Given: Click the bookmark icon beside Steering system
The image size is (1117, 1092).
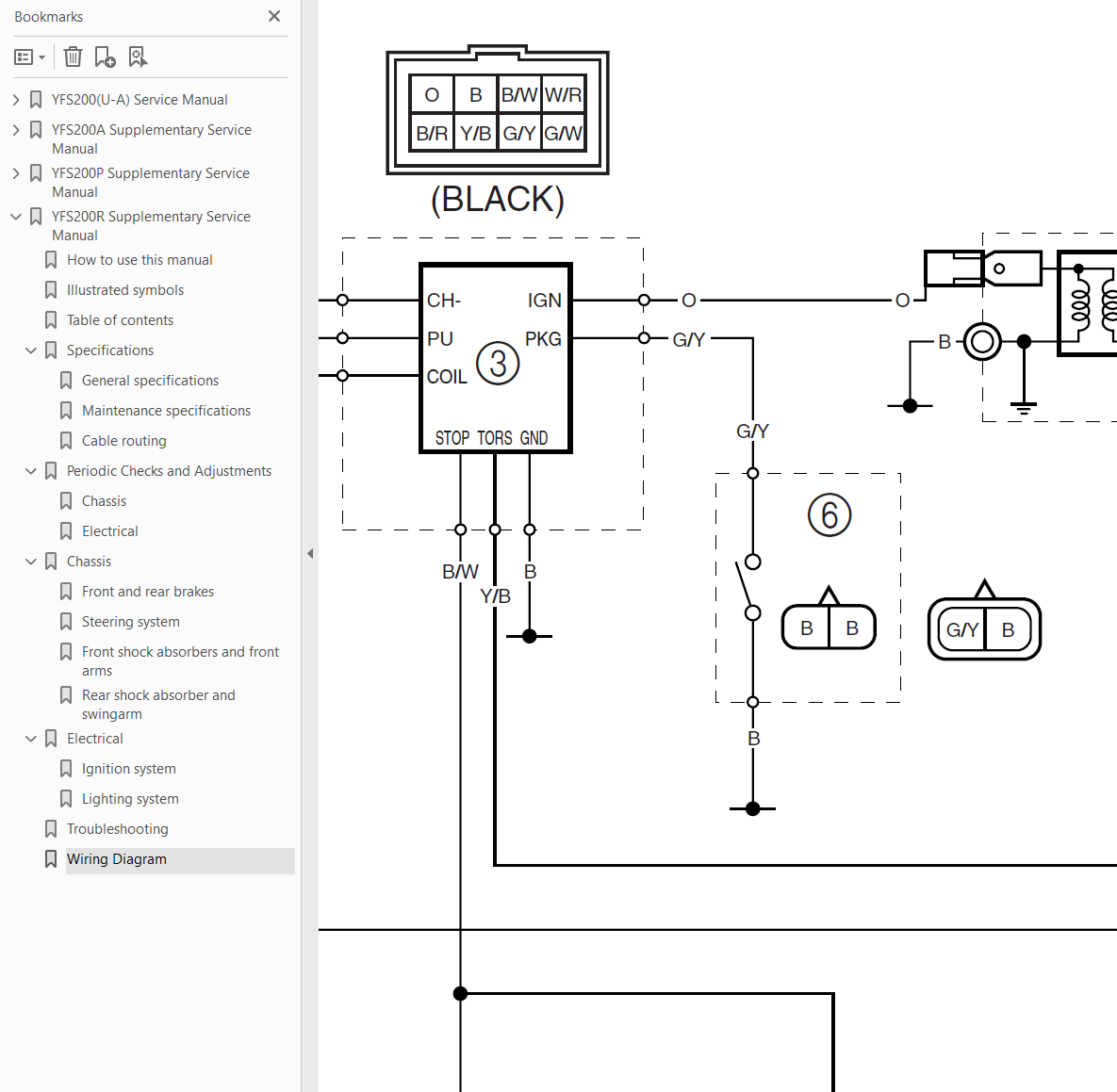Looking at the screenshot, I should (66, 622).
